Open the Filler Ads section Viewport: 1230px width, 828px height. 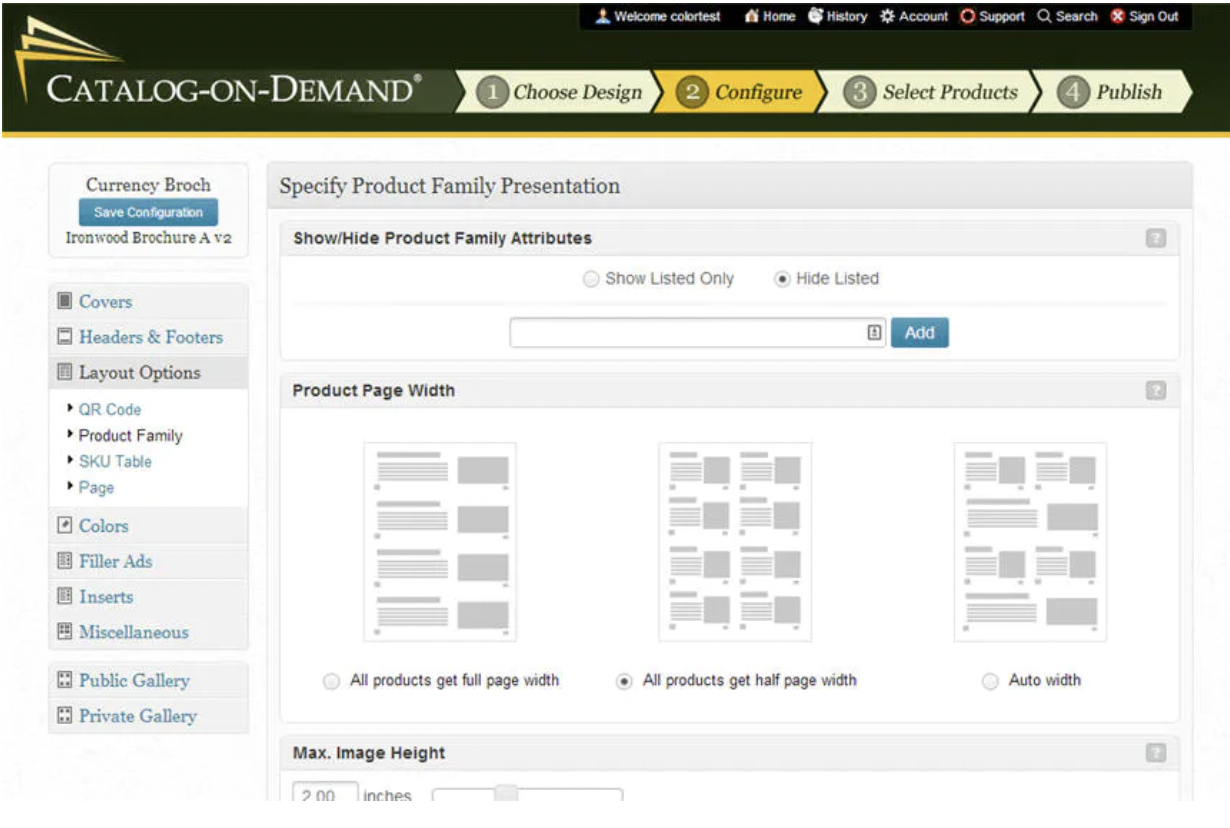148,561
